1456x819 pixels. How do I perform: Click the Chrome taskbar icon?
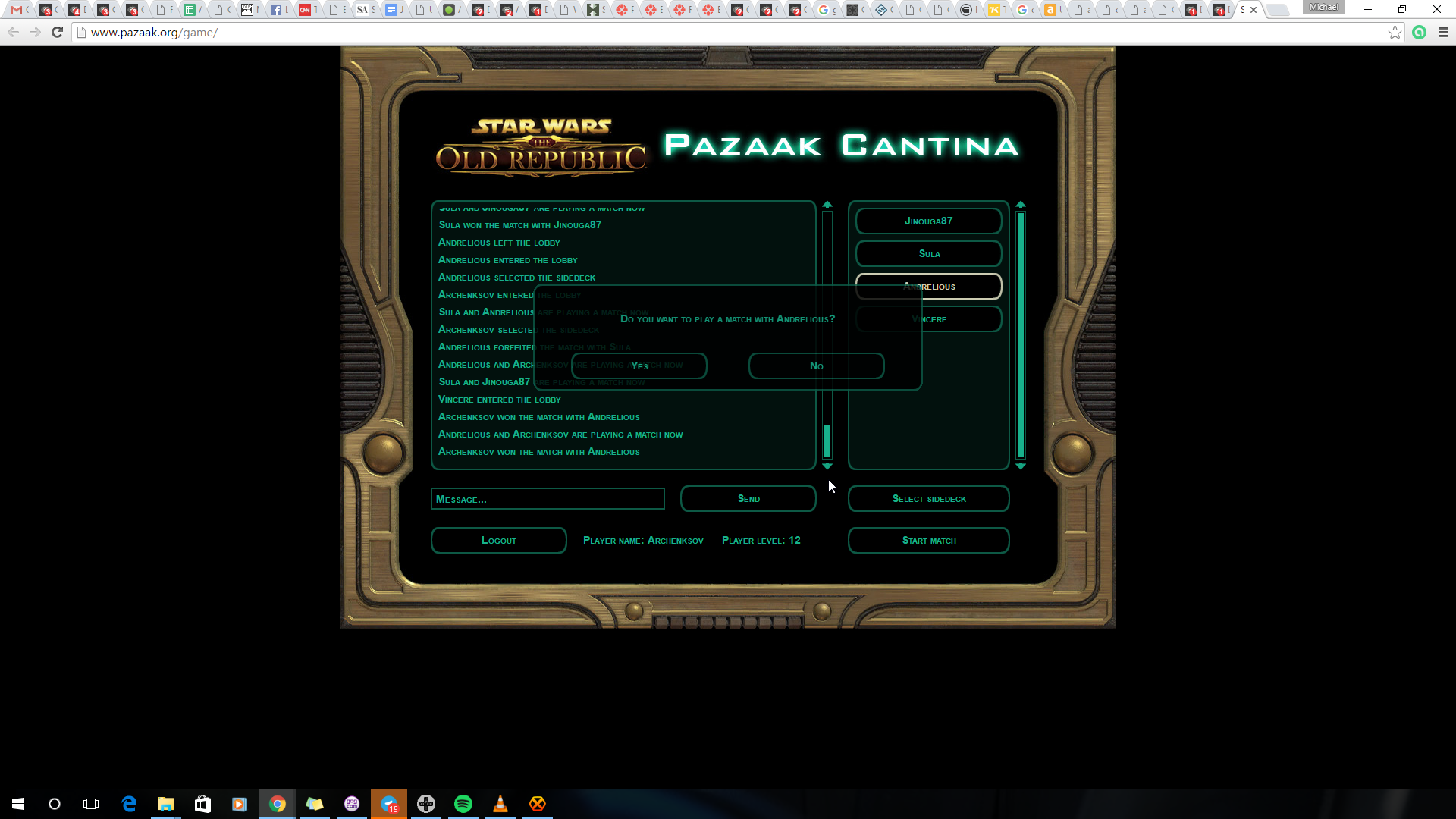[x=278, y=804]
